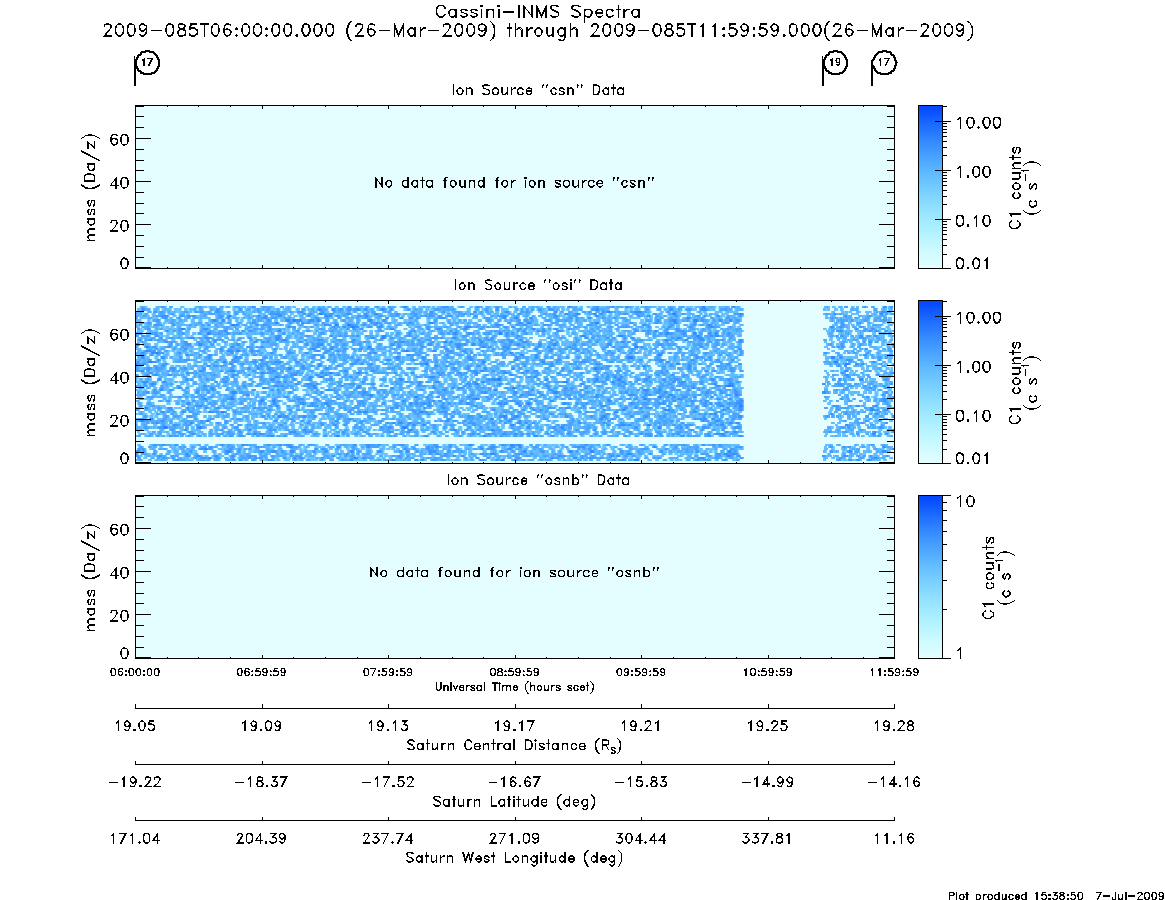This screenshot has width=1165, height=900.
Task: Click 'No data found for ion source "osnb"' message
Action: click(x=514, y=572)
